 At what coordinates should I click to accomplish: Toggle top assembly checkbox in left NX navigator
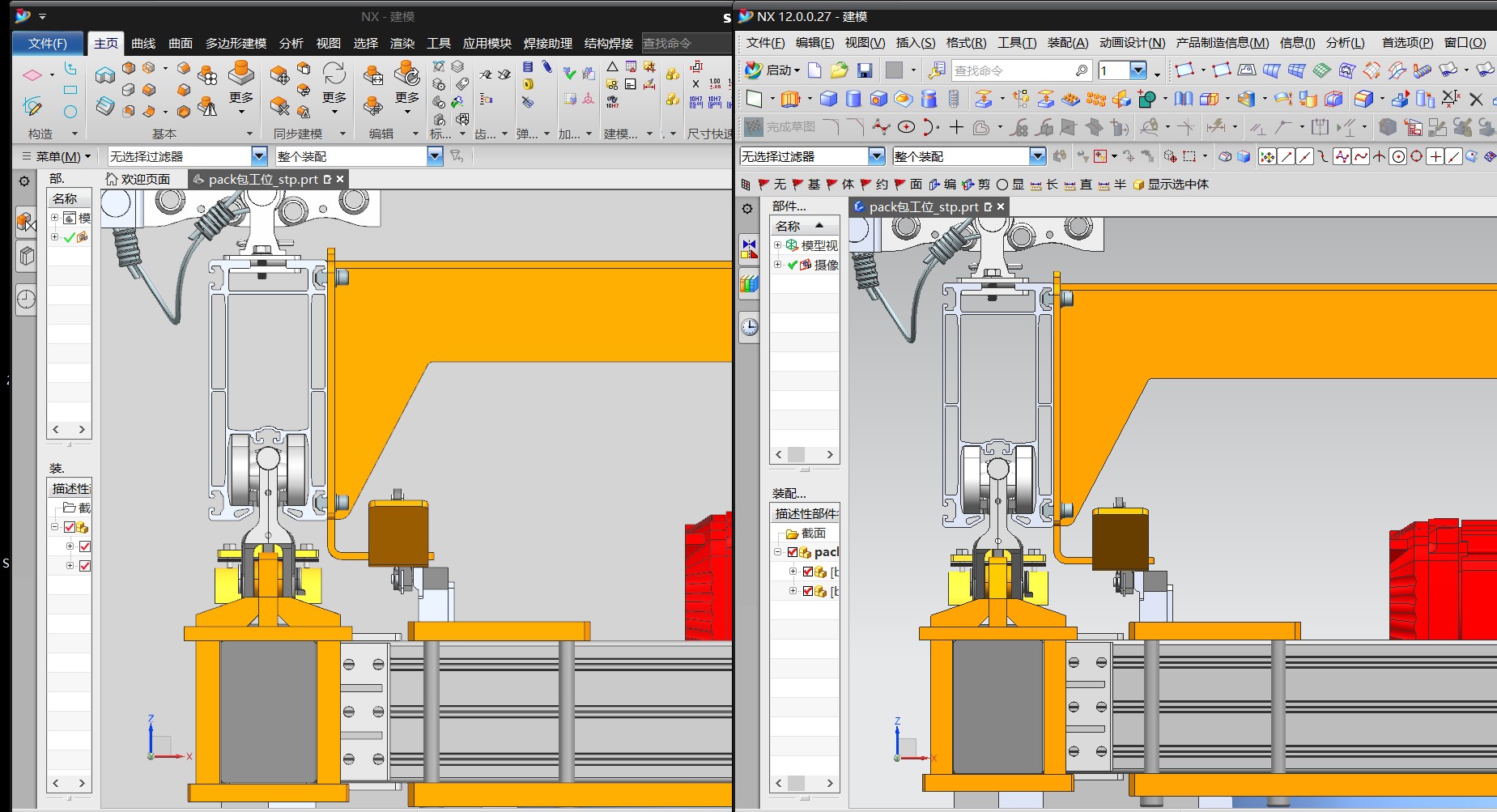[70, 527]
